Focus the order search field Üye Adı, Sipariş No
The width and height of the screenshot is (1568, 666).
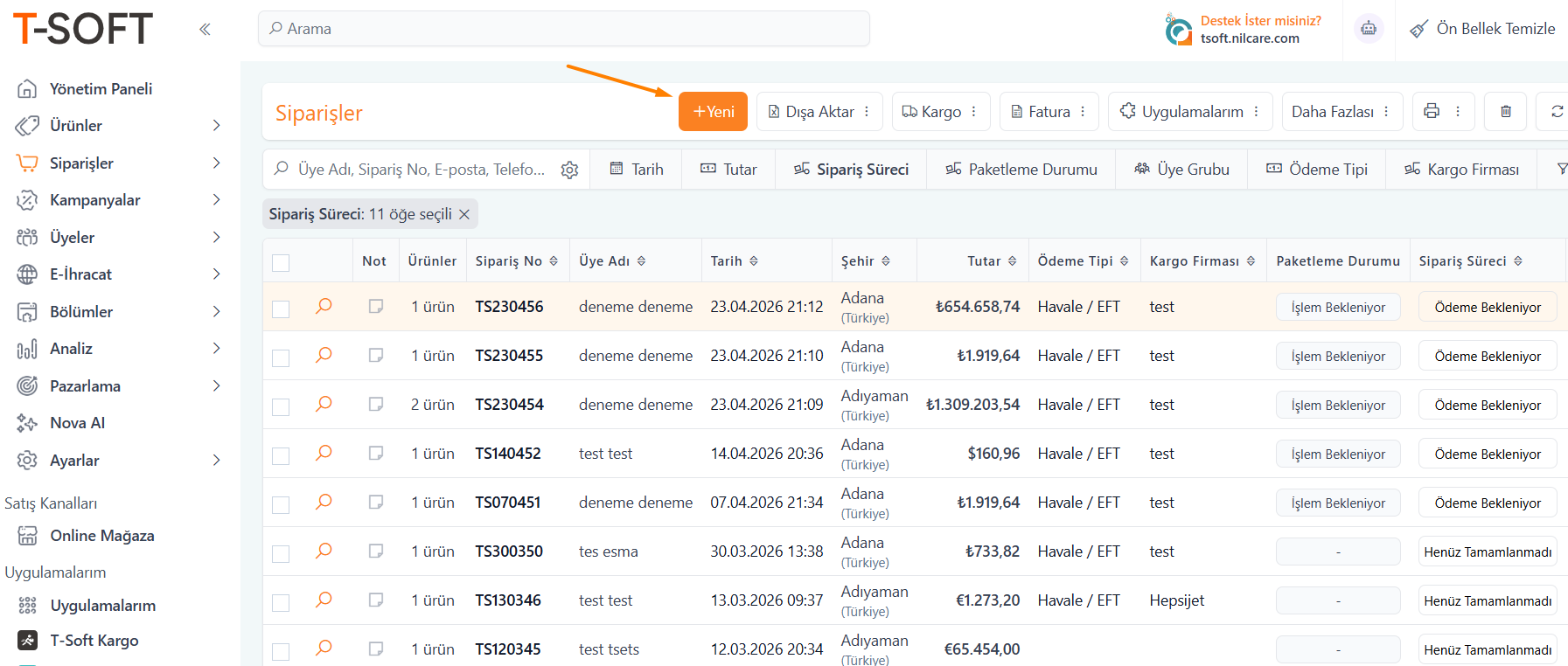point(422,170)
